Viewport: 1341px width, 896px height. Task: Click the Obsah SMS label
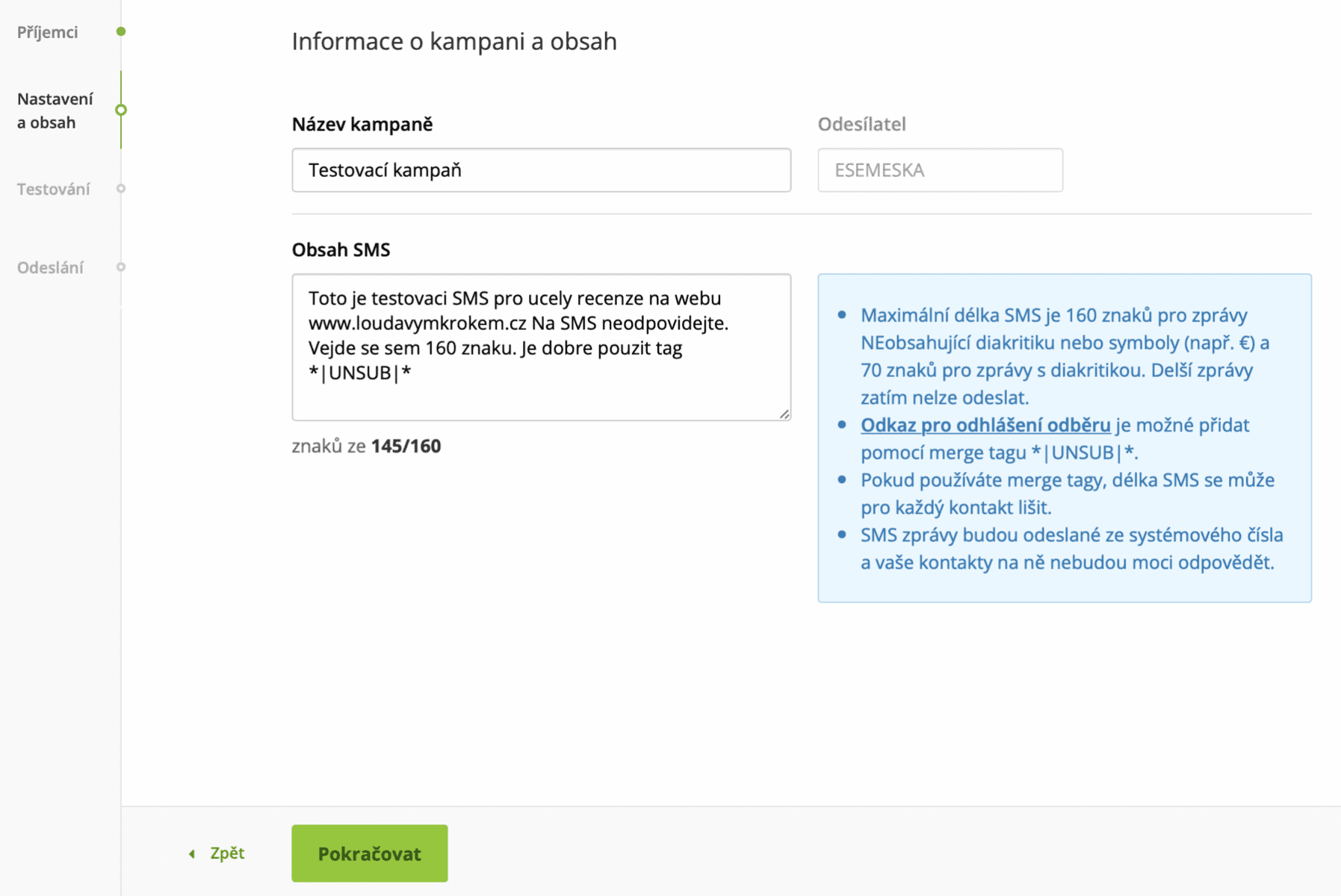(x=341, y=249)
